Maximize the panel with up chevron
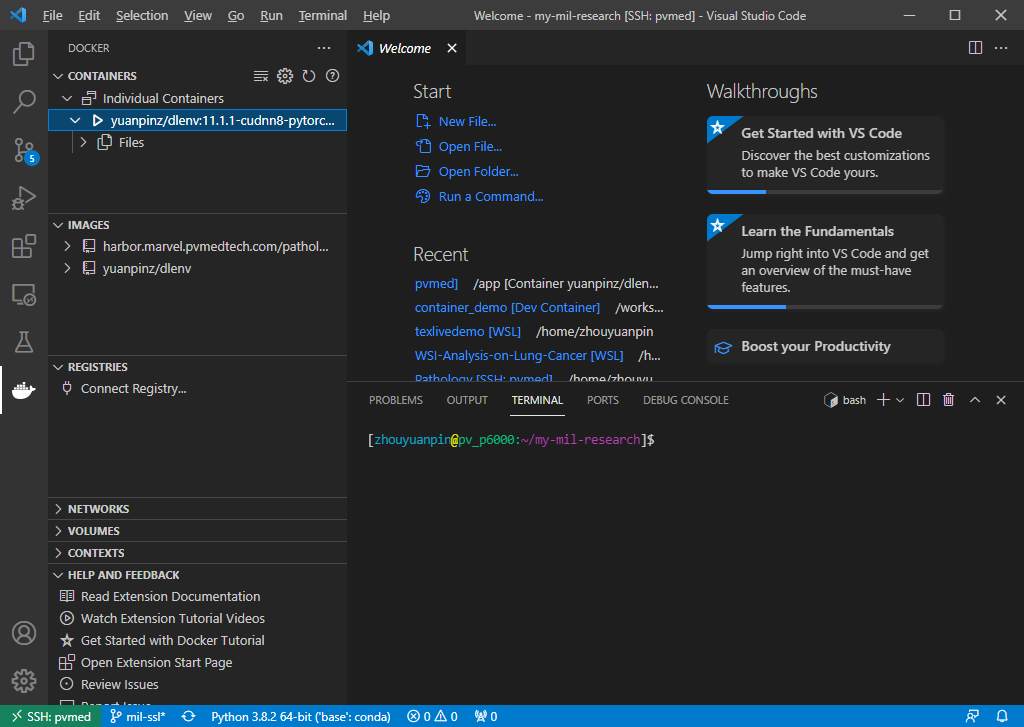1024x727 pixels. (x=974, y=400)
